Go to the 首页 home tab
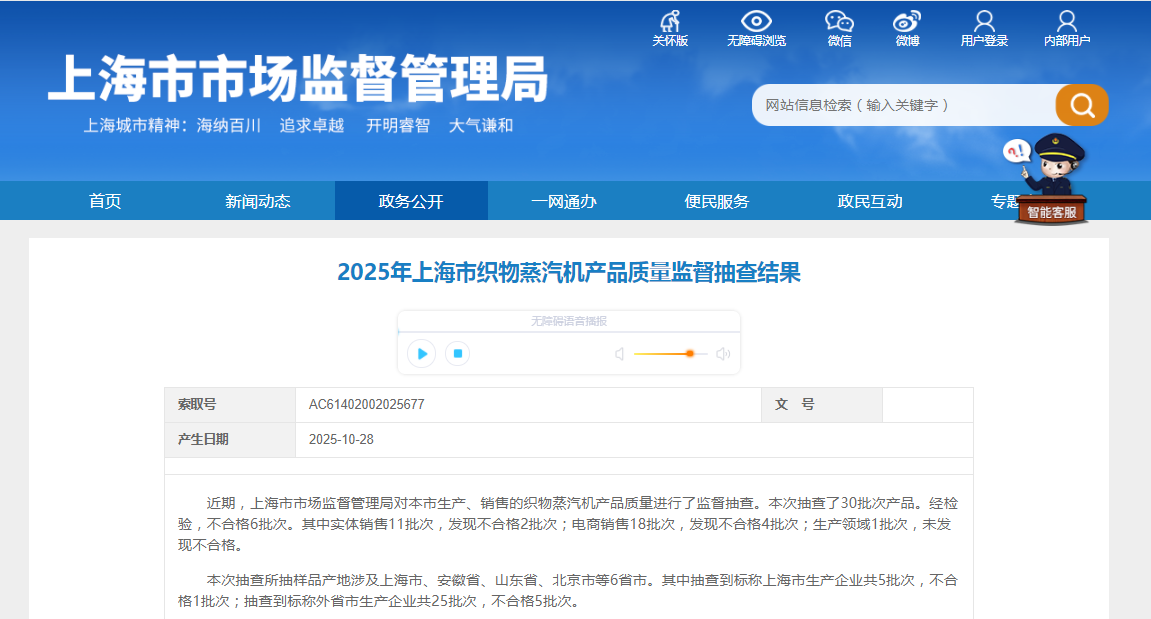Image resolution: width=1151 pixels, height=619 pixels. (x=105, y=201)
